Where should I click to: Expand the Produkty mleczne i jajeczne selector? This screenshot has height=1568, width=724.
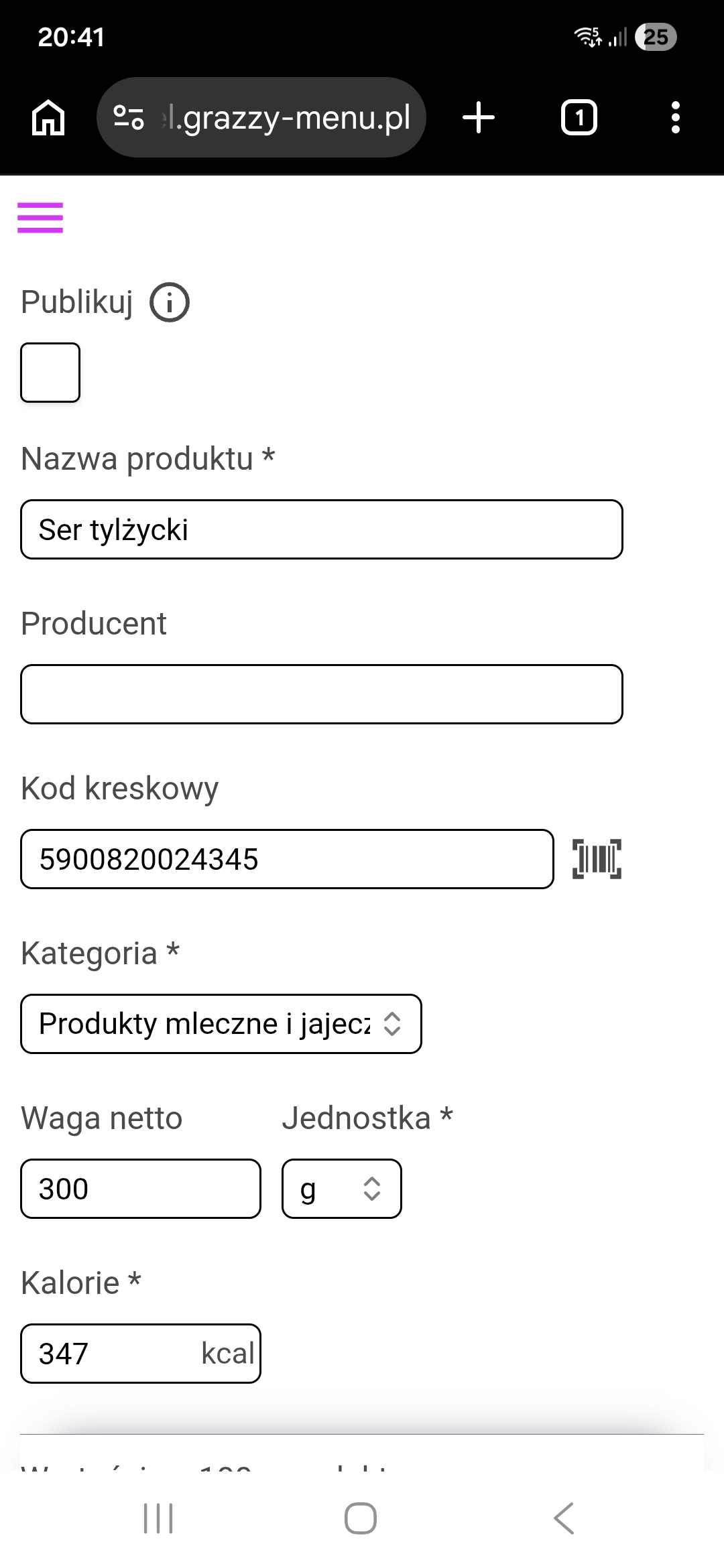[222, 1023]
